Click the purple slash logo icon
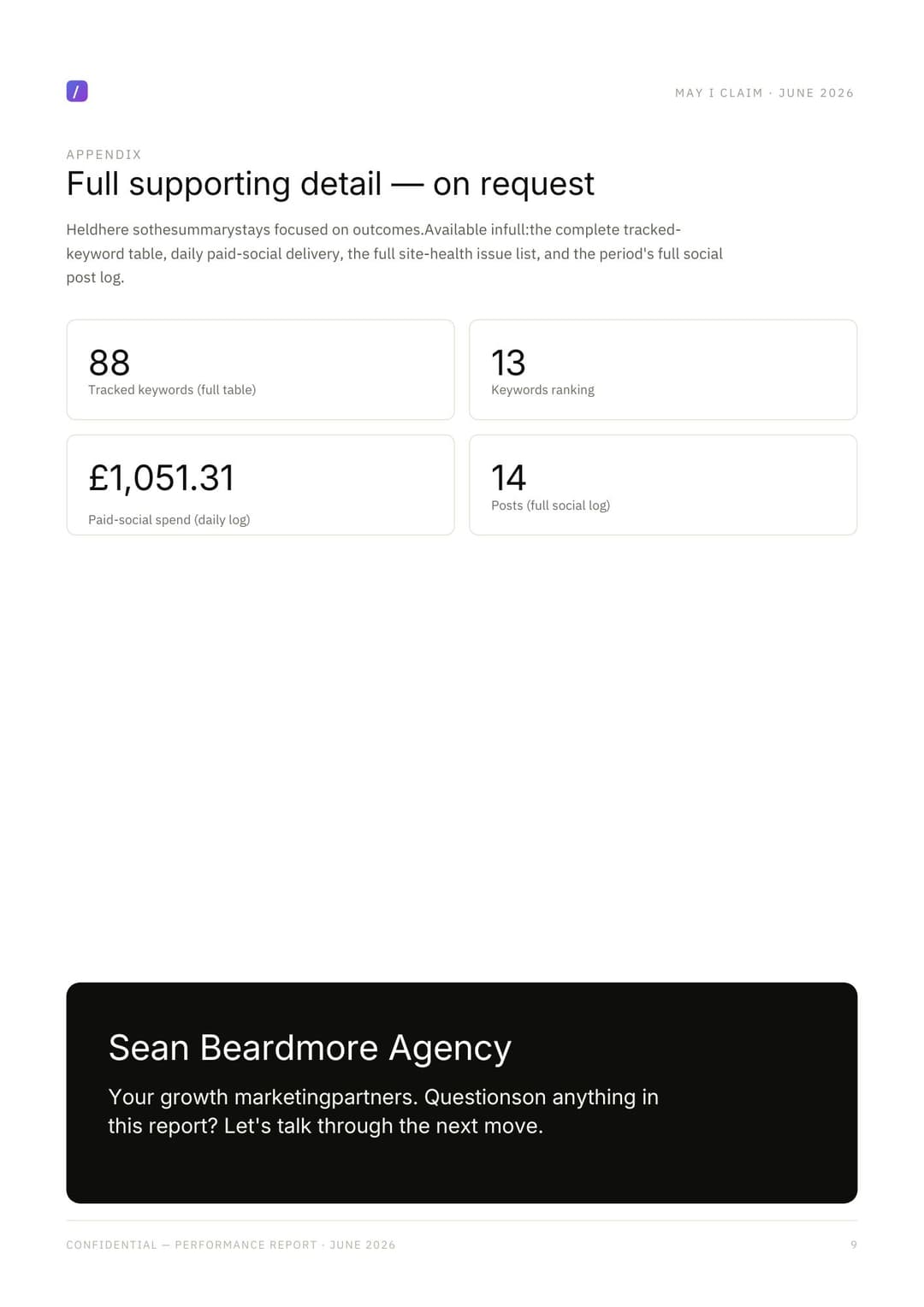 tap(77, 92)
